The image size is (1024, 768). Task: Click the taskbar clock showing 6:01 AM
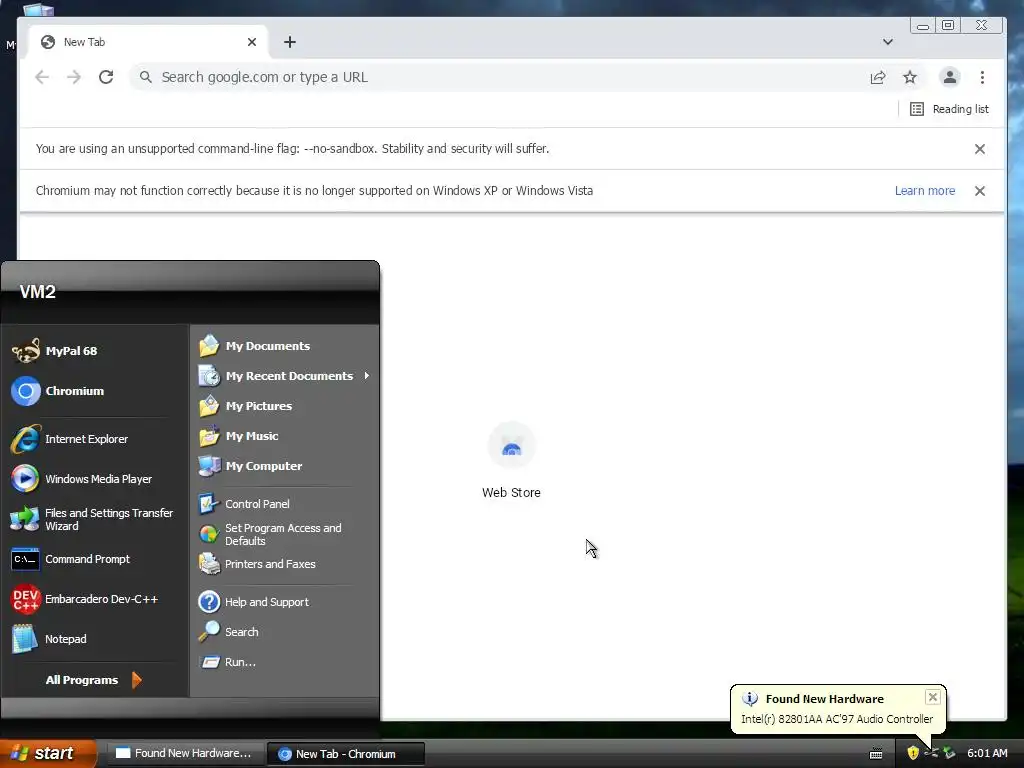pos(987,753)
